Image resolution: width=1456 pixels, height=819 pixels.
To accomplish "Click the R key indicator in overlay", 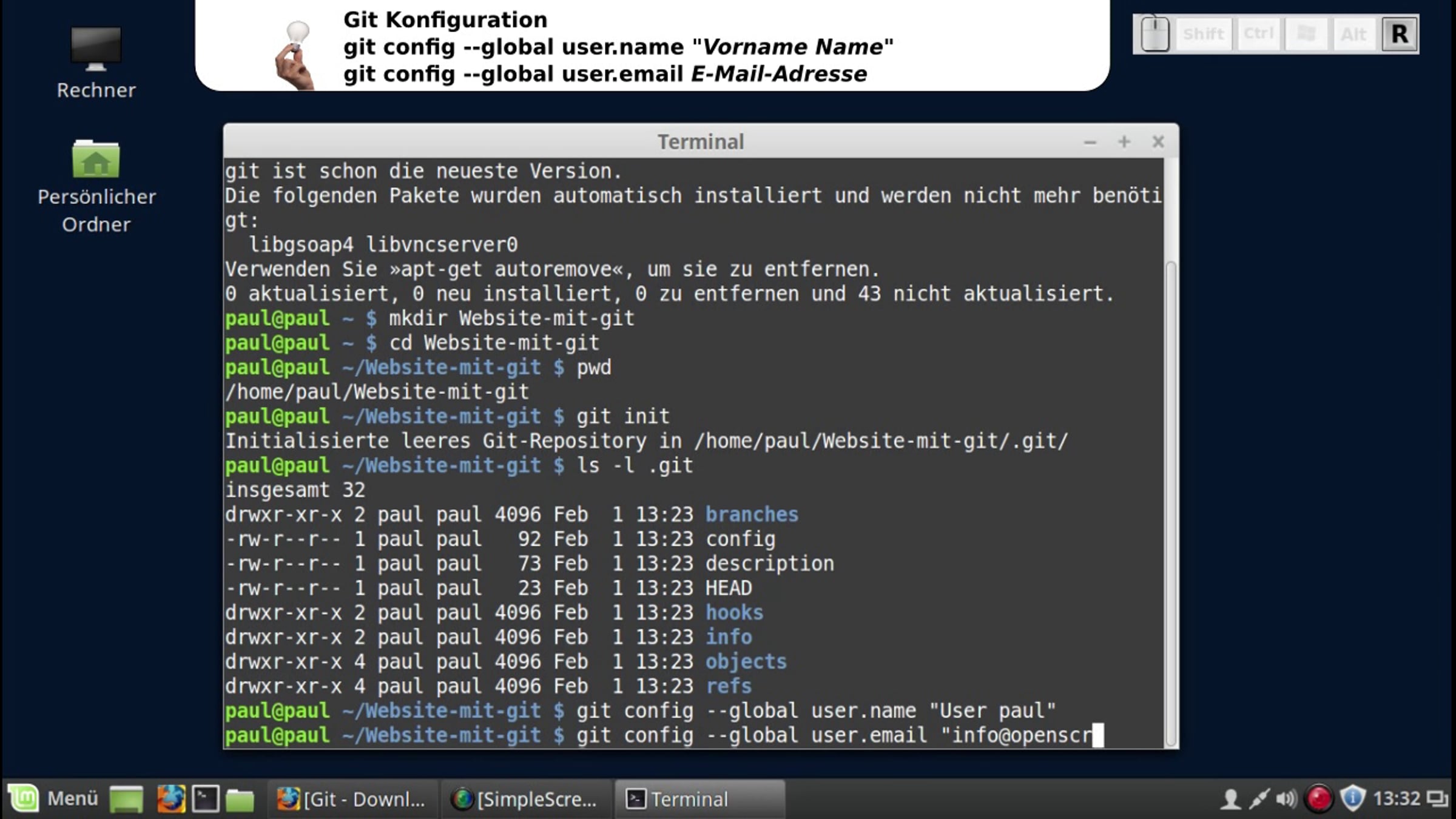I will coord(1399,34).
